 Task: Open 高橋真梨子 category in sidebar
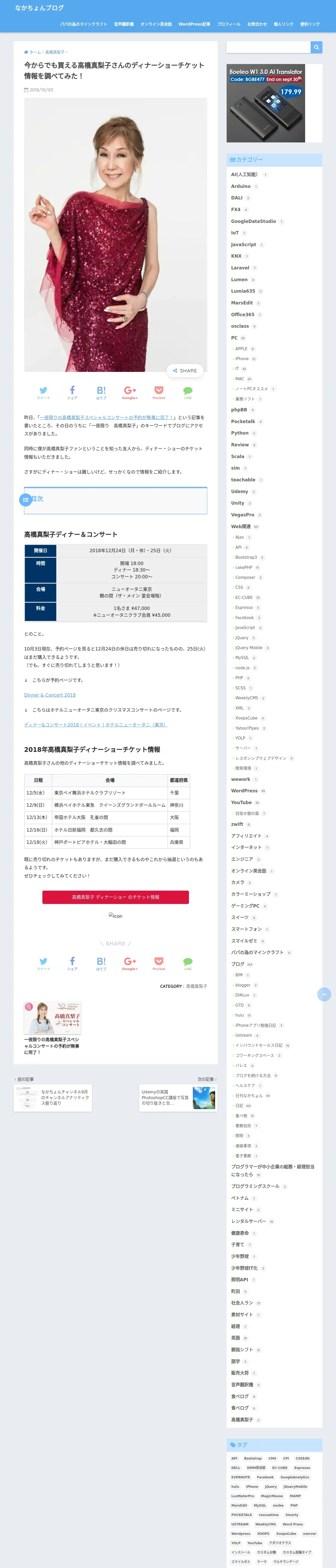pos(242,1420)
